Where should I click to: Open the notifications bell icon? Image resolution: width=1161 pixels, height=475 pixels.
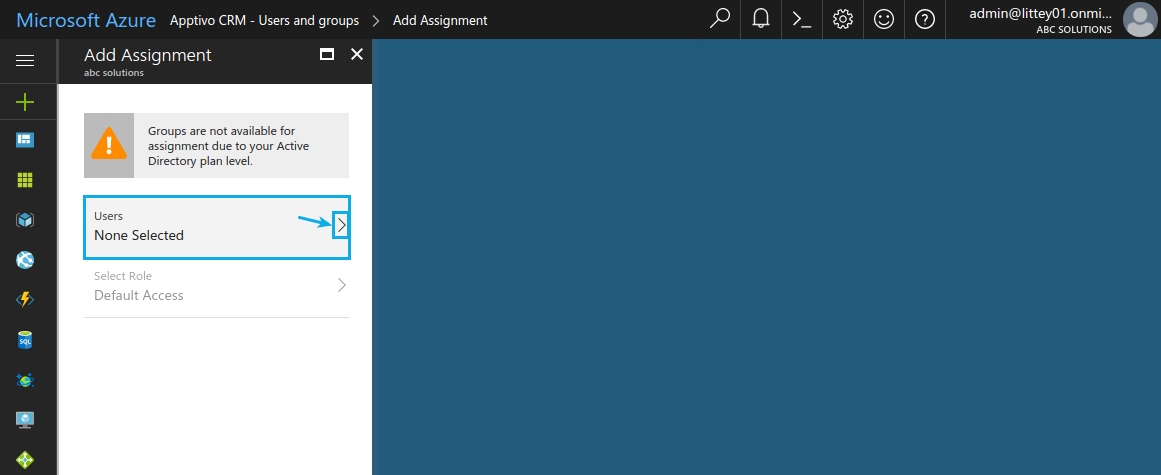pyautogui.click(x=761, y=19)
